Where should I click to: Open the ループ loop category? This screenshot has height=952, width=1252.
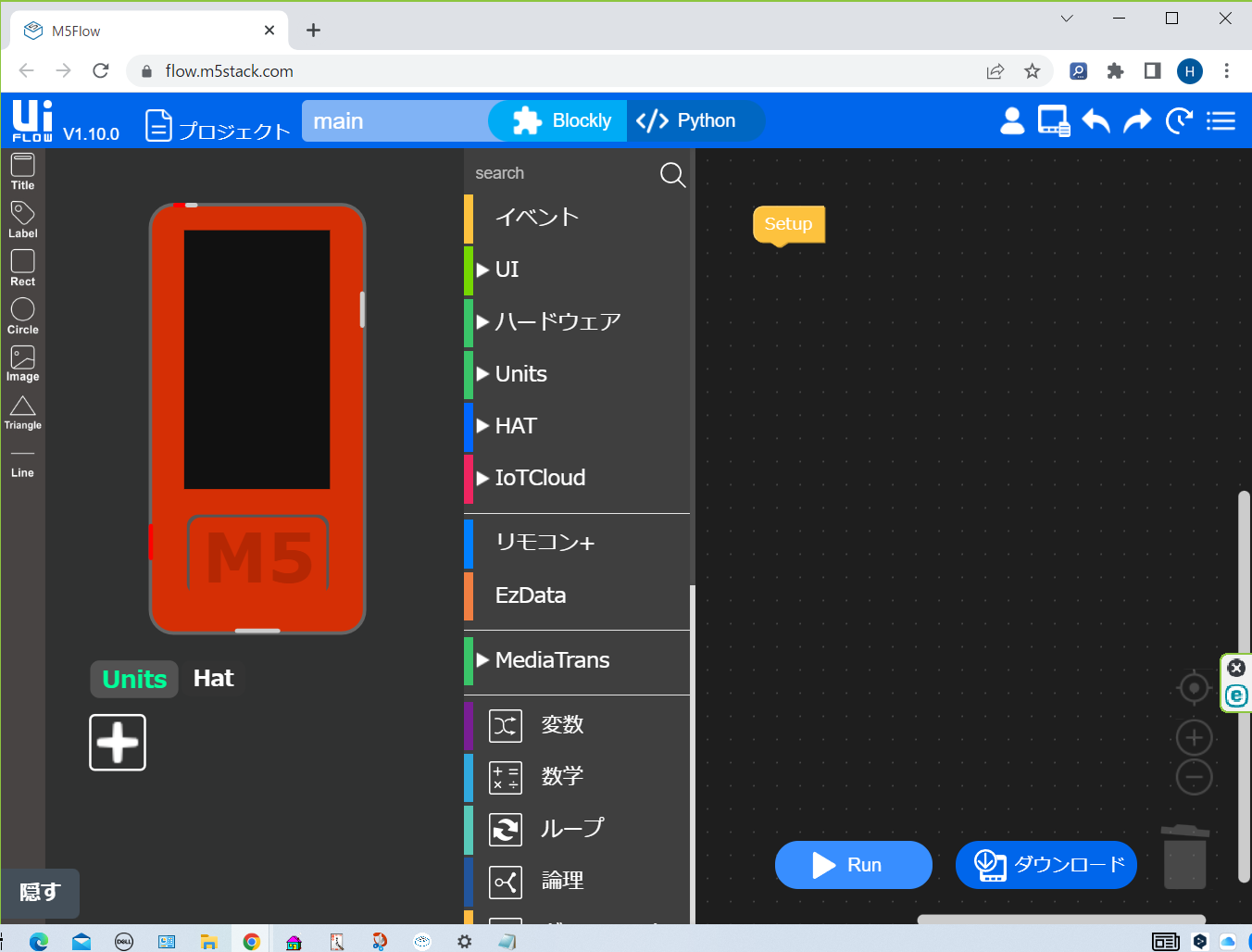[577, 829]
